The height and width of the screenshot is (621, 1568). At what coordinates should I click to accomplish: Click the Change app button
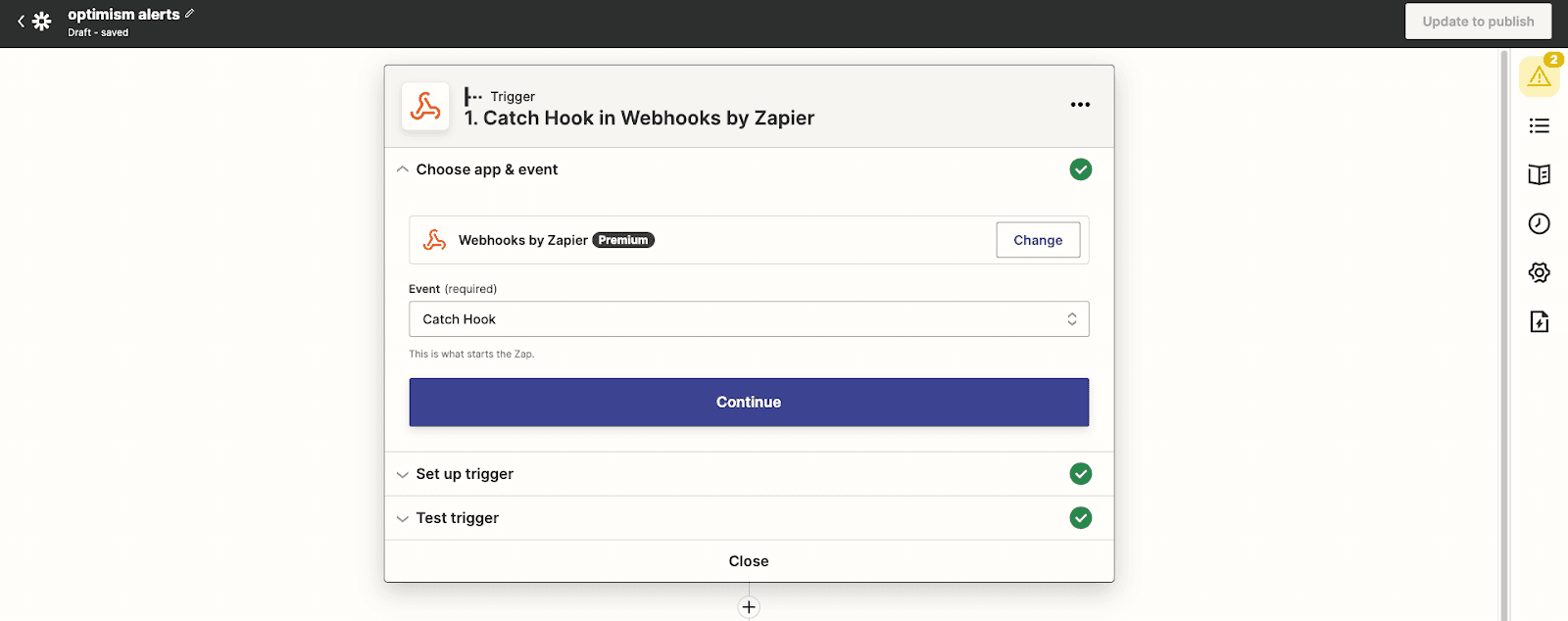click(x=1037, y=240)
